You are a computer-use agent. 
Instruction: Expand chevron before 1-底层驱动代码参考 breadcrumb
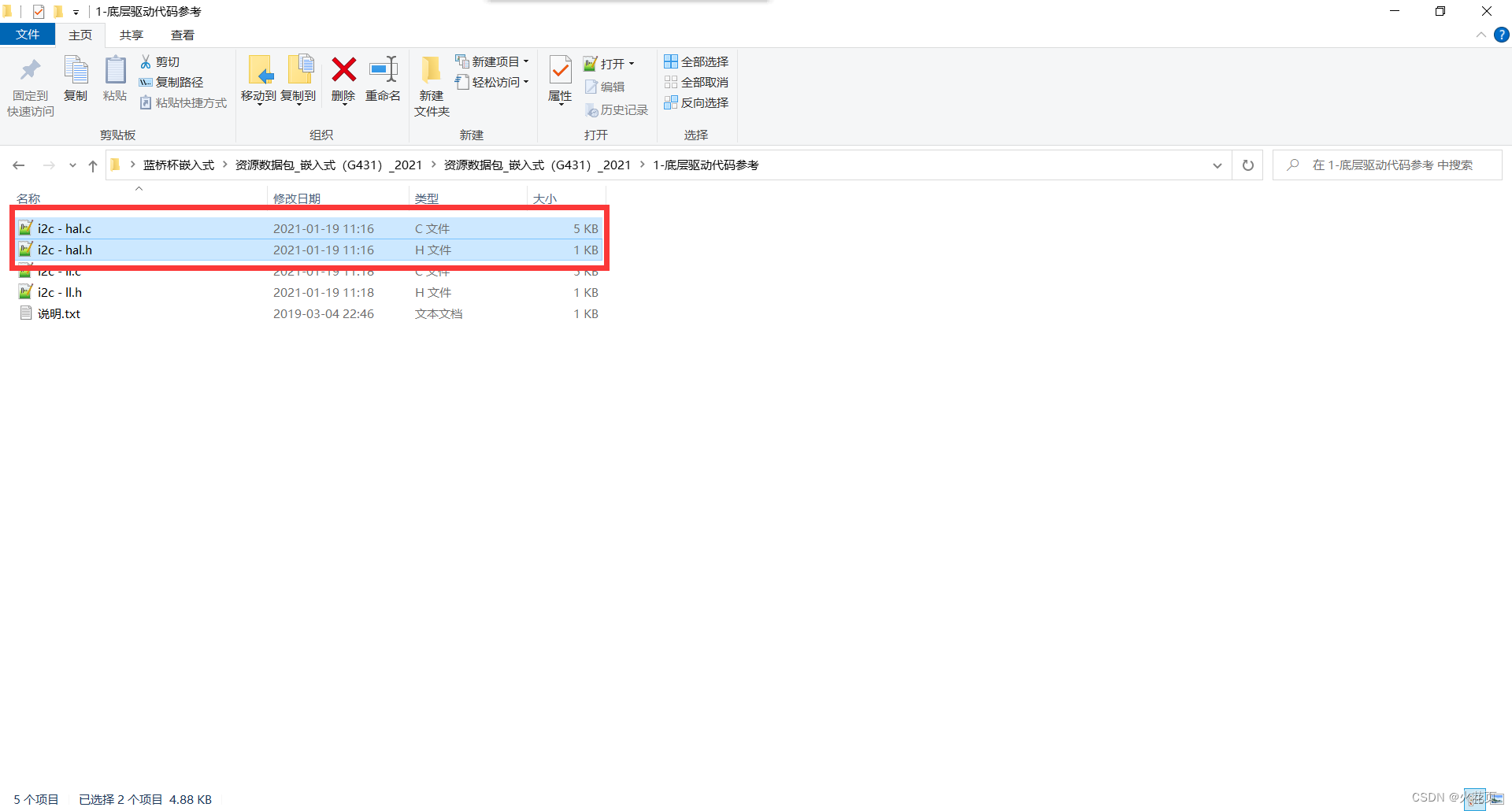point(643,165)
